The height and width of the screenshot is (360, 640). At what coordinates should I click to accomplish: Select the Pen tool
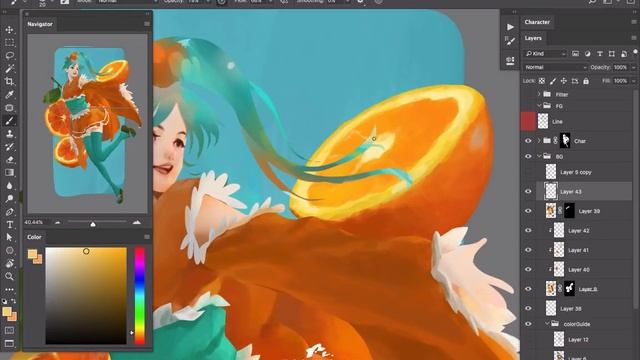point(9,212)
